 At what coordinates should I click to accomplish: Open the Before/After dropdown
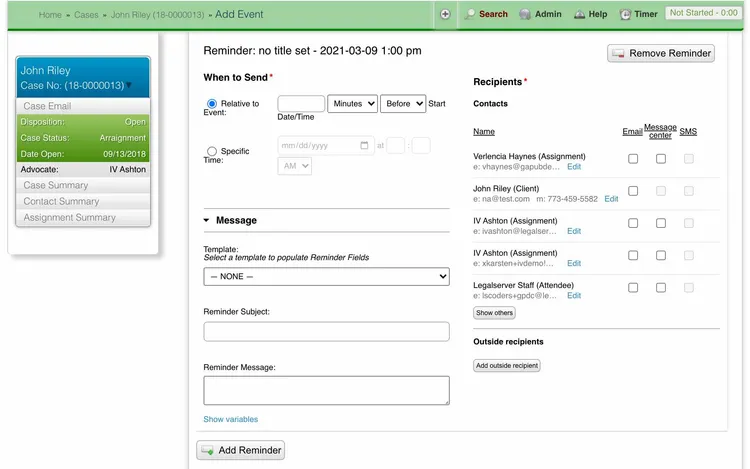click(403, 104)
